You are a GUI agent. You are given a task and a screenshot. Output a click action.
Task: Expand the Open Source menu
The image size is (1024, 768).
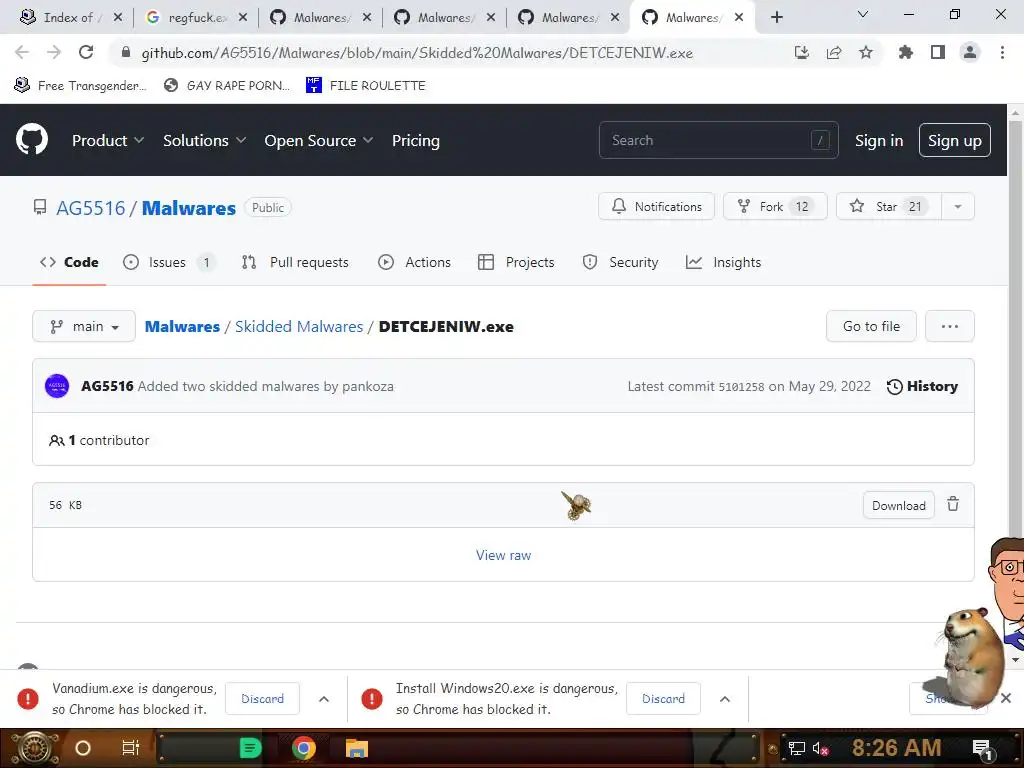319,140
